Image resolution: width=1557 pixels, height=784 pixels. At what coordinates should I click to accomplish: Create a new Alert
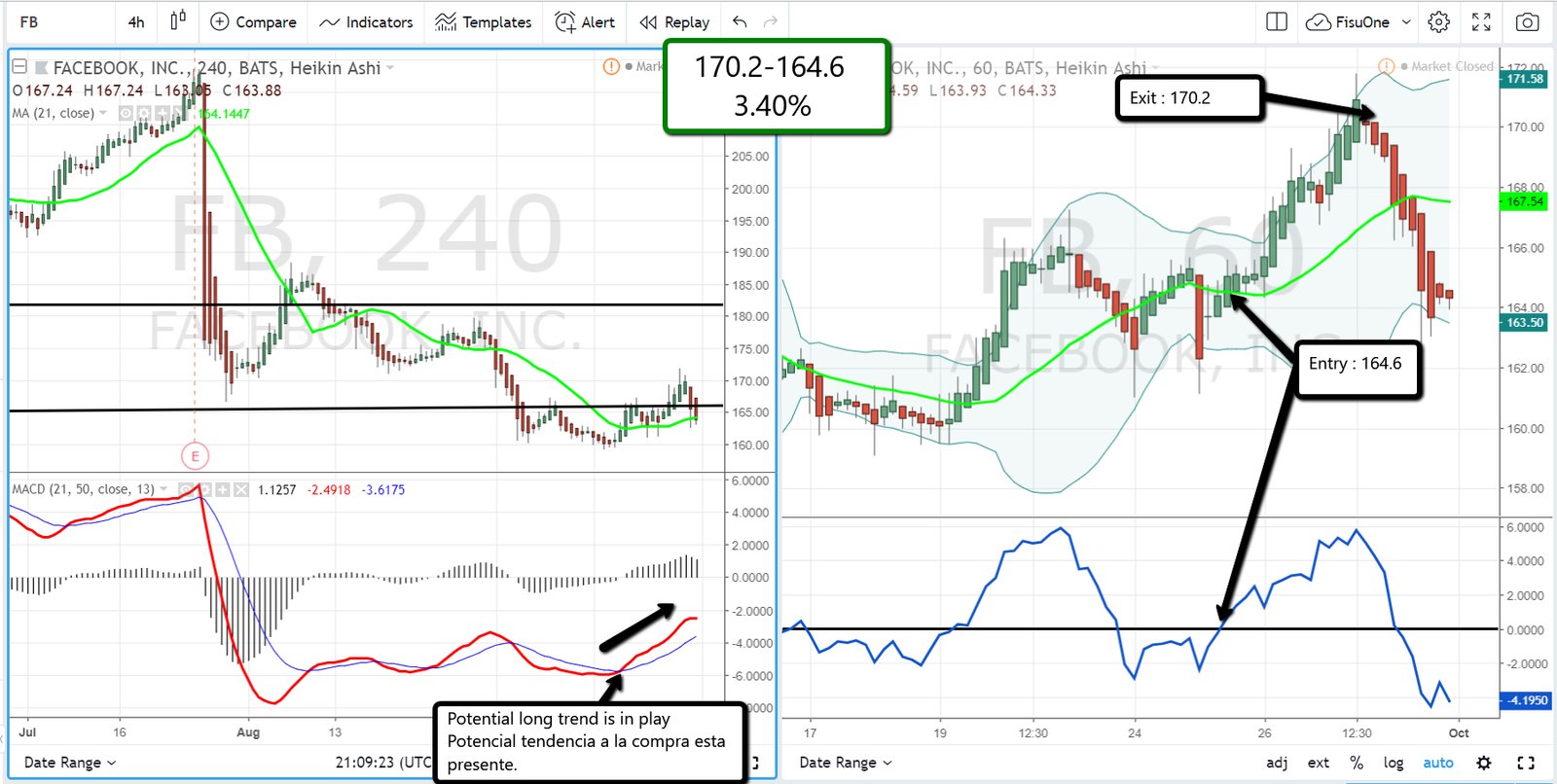pyautogui.click(x=585, y=21)
